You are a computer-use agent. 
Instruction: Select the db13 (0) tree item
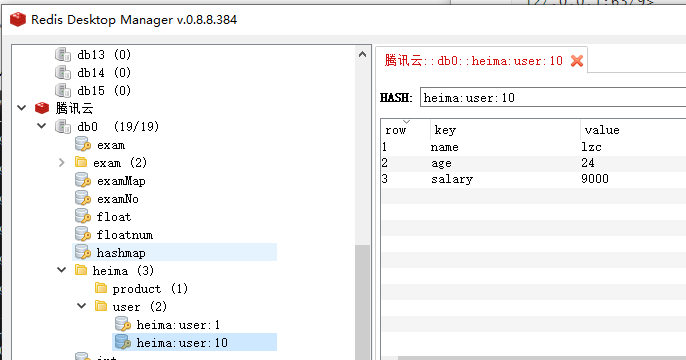coord(104,55)
